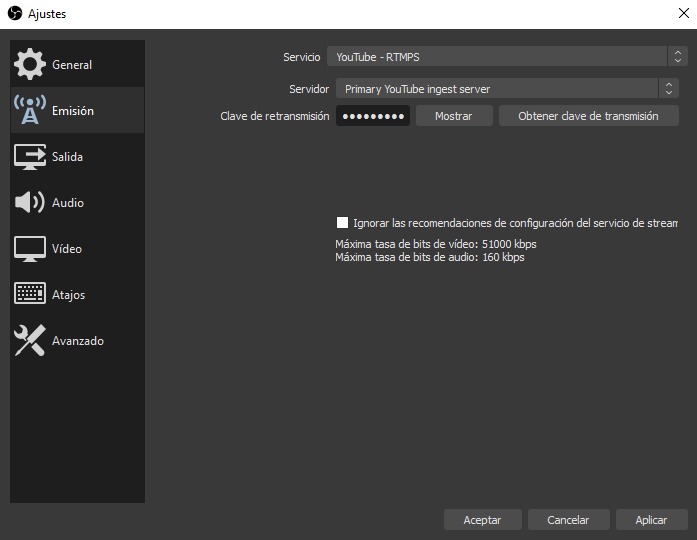Screen dimensions: 697x540
Task: Select the Vídeo monitor icon
Action: [x=29, y=249]
